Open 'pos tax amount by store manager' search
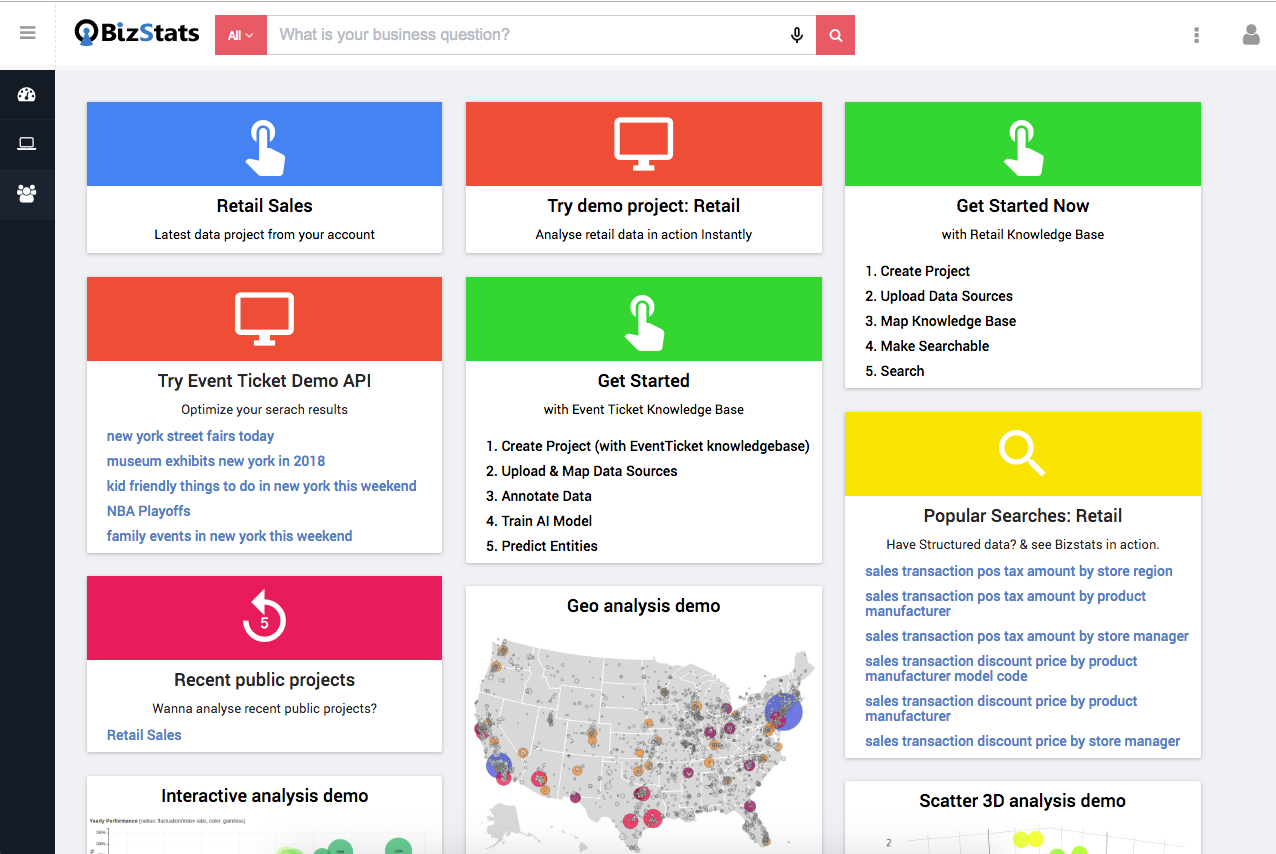This screenshot has height=854, width=1276. click(1027, 636)
